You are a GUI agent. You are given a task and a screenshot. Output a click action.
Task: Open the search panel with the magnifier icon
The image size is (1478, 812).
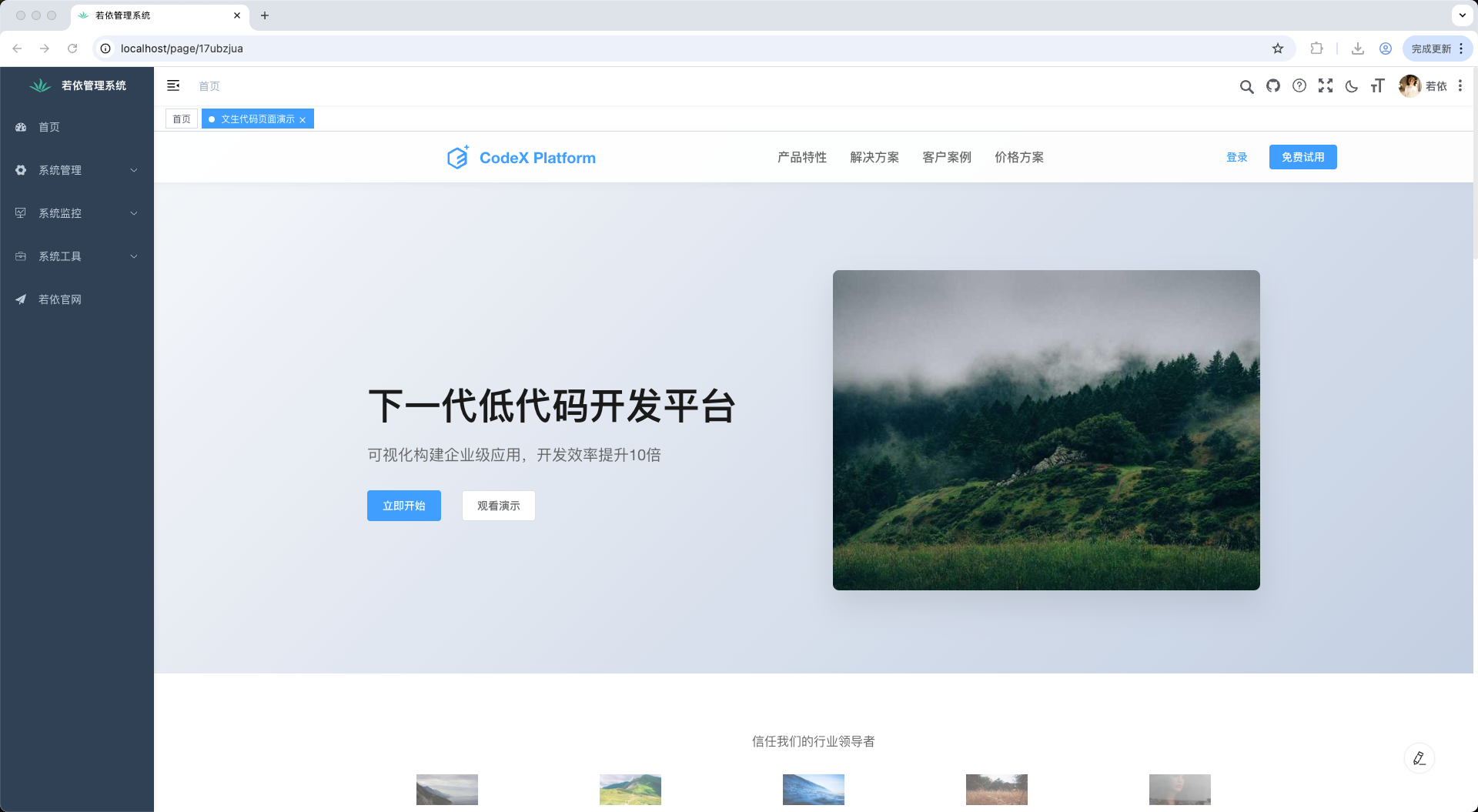[x=1247, y=86]
